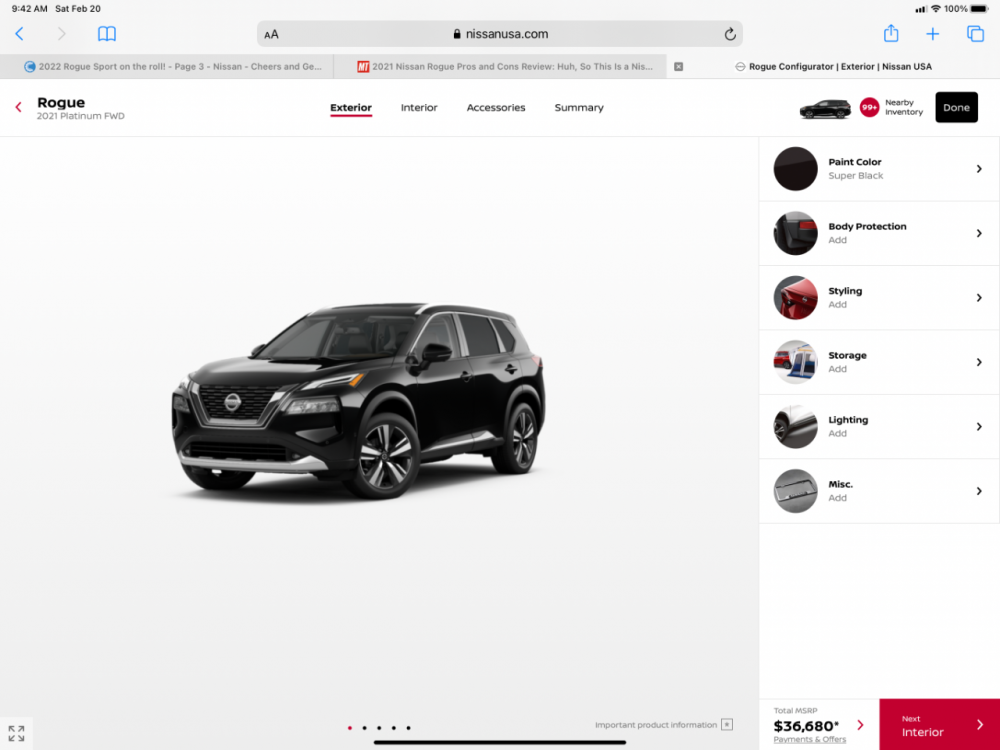Screen dimensions: 1000x750
Task: Select the Super Black paint color swatch
Action: tap(795, 169)
